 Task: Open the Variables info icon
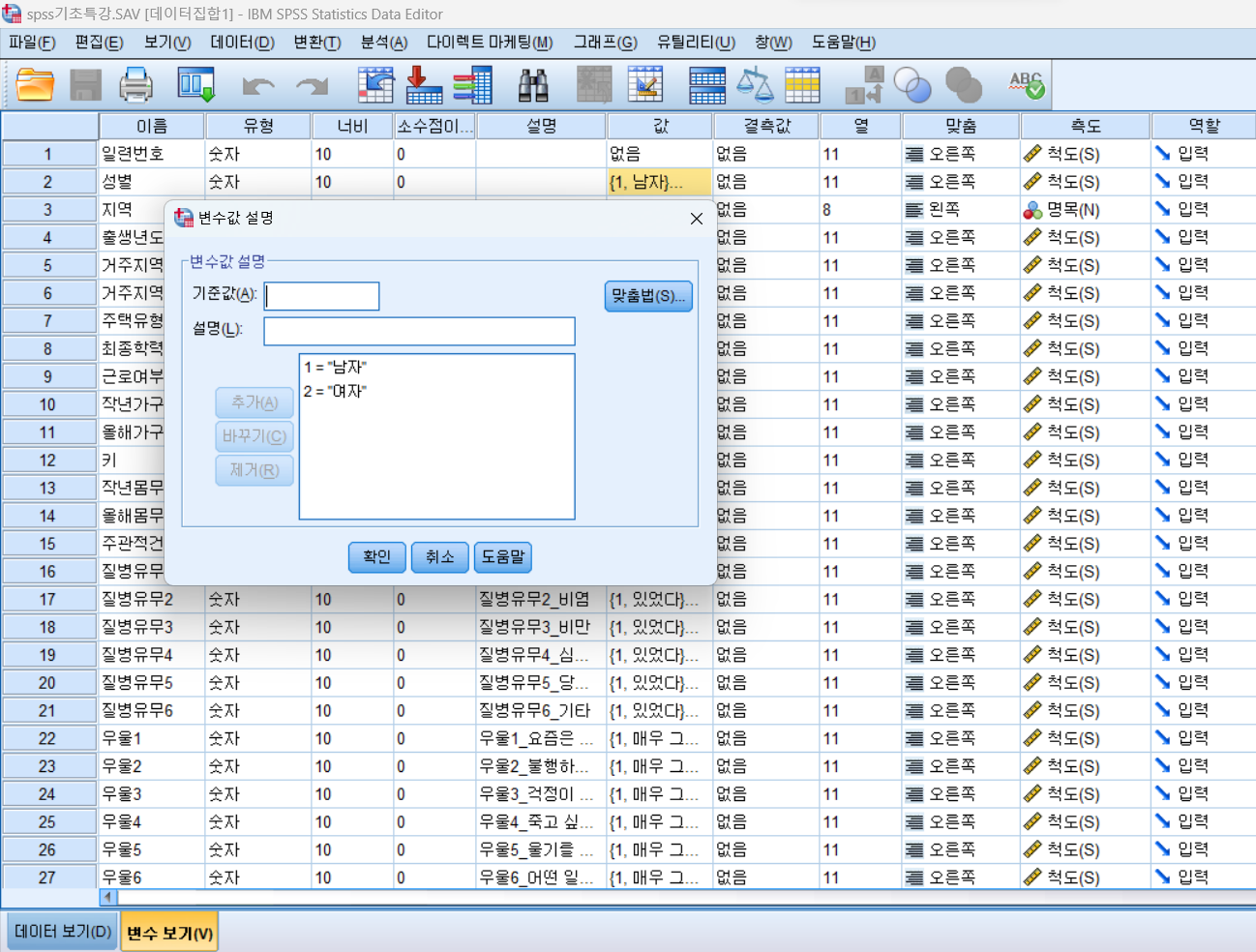473,85
